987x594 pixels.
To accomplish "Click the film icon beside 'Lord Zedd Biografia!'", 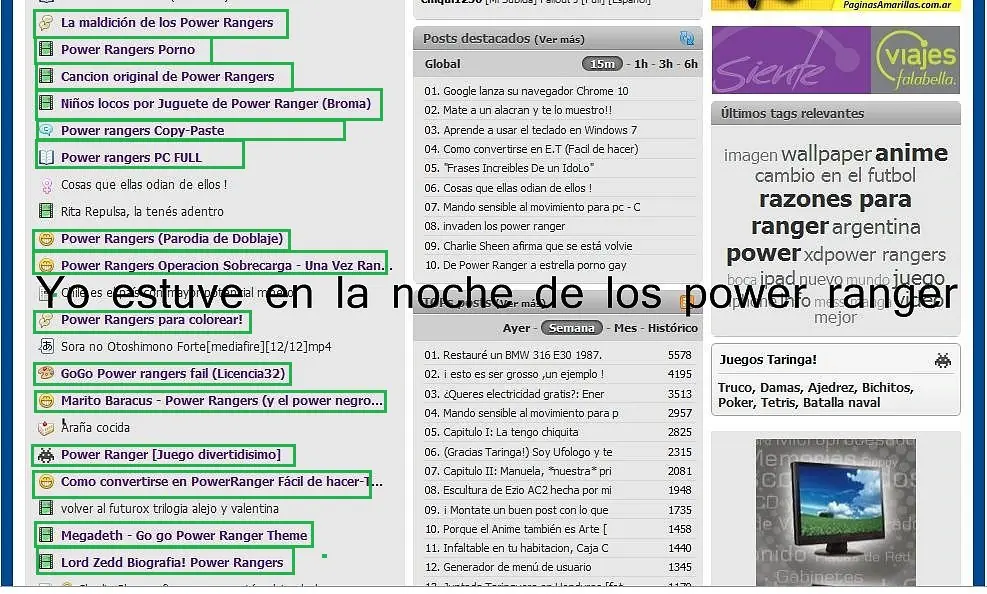I will [x=46, y=562].
